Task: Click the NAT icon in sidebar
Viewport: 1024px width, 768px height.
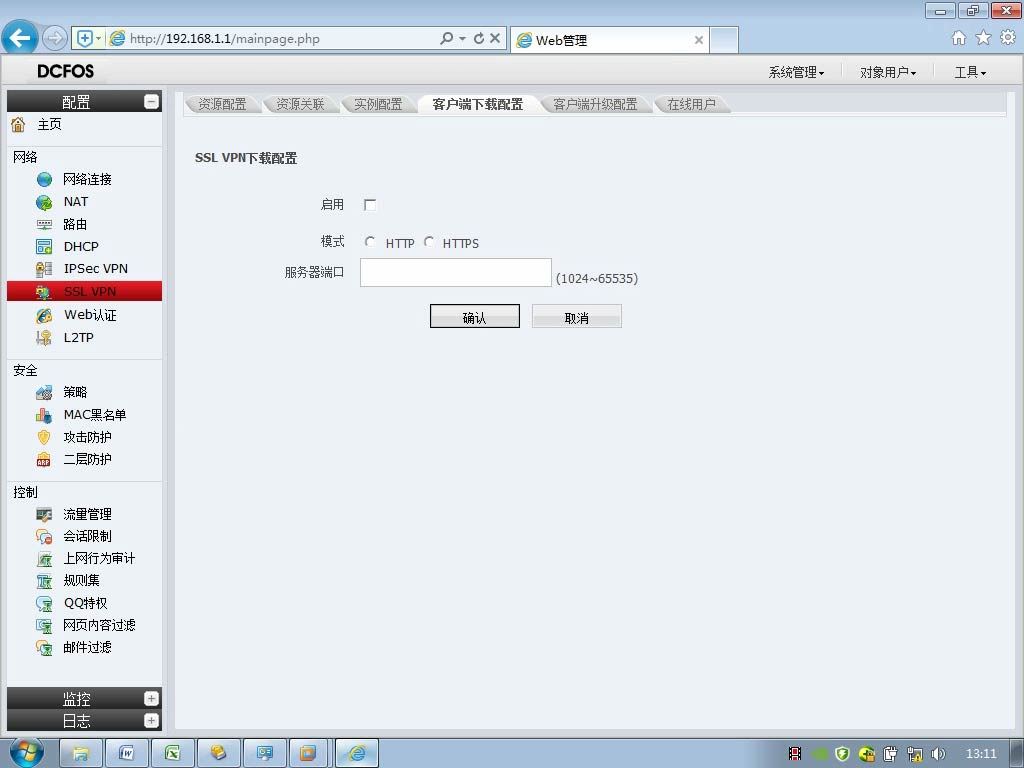Action: tap(44, 202)
